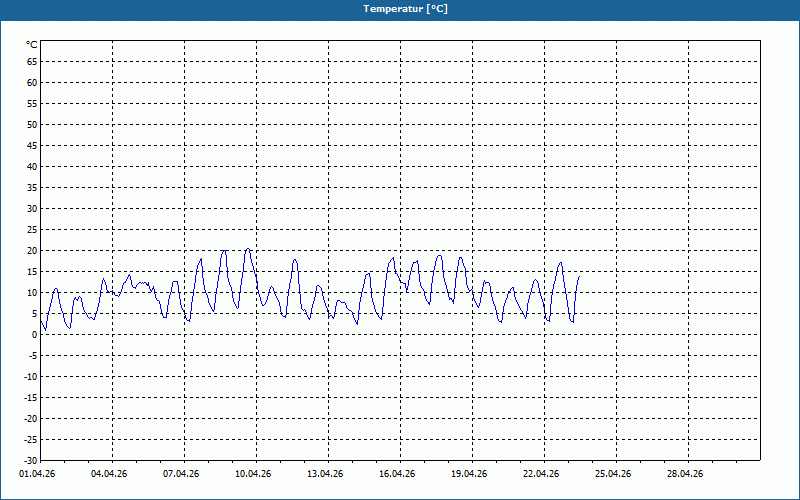Click the 19.04.26 date label

pyautogui.click(x=469, y=474)
